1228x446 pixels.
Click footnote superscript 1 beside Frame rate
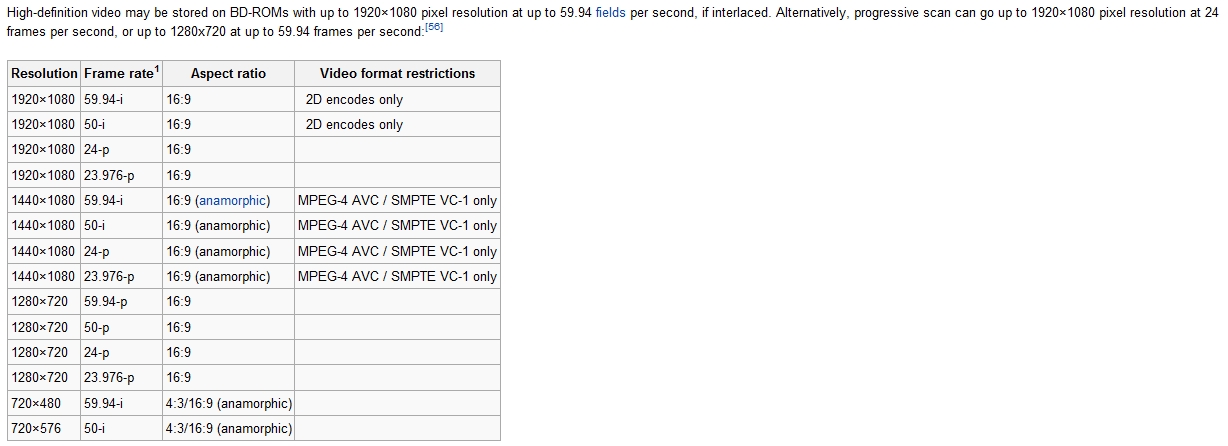[x=157, y=68]
